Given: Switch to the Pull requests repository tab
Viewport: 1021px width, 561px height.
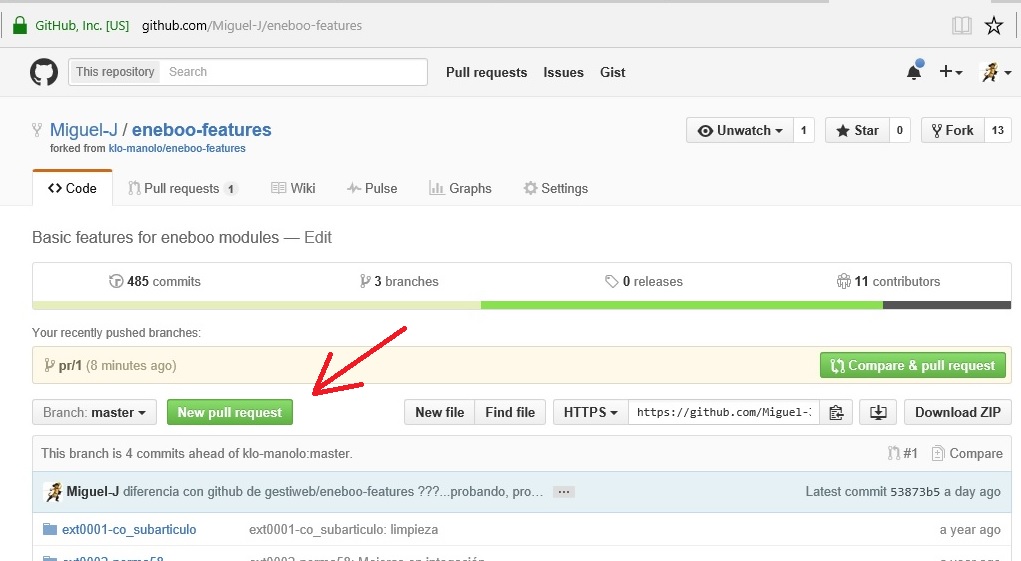Looking at the screenshot, I should [182, 188].
